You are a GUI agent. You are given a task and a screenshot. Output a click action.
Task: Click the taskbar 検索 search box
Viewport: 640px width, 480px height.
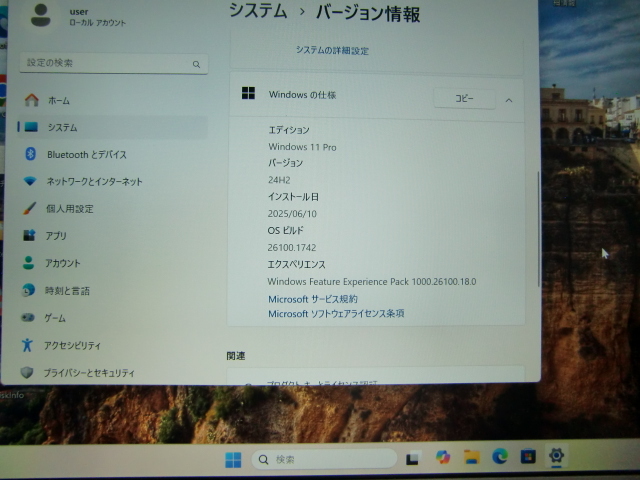[x=324, y=459]
